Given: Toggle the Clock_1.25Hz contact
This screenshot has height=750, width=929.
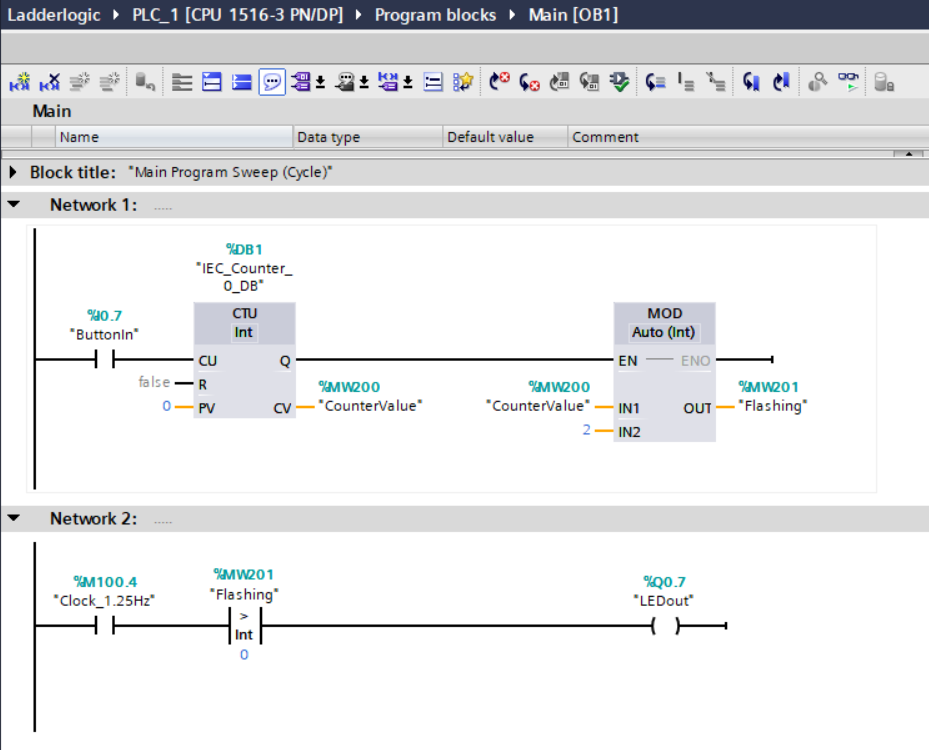Looking at the screenshot, I should (x=105, y=626).
